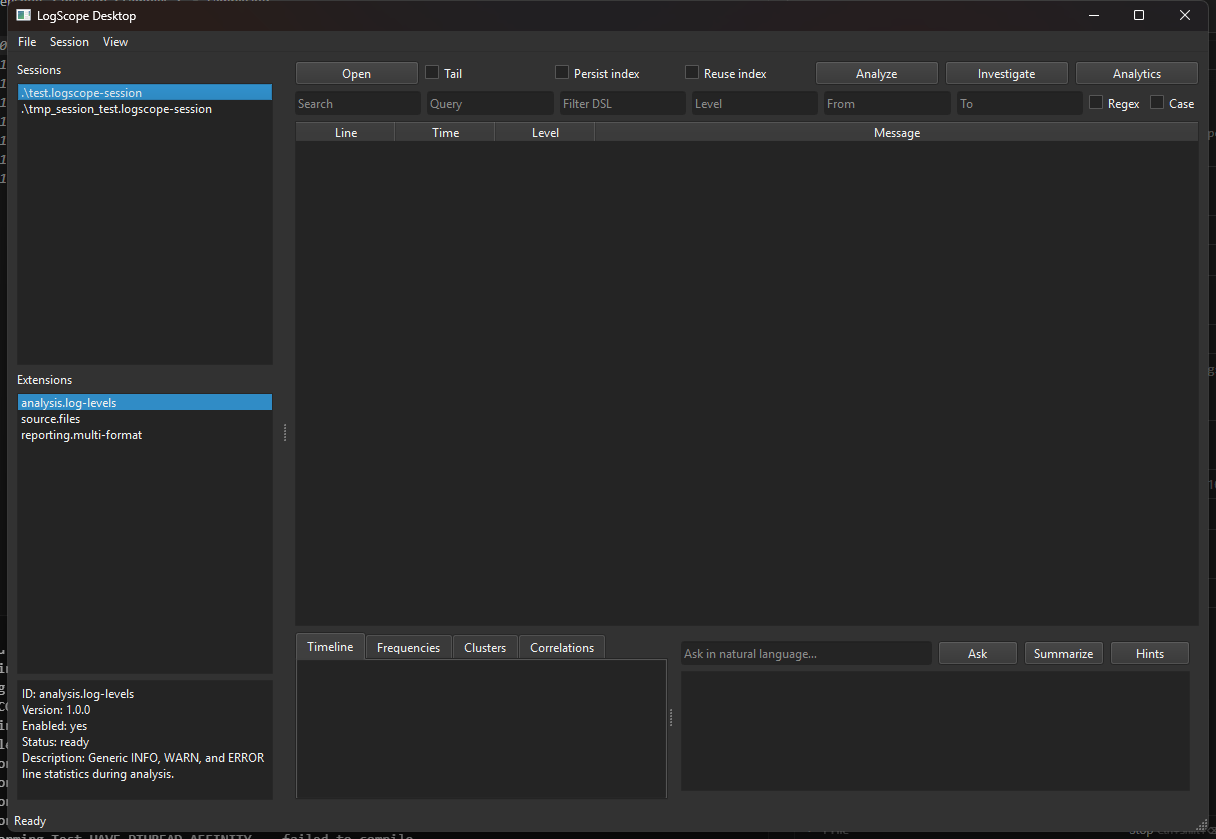Viewport: 1216px width, 839px height.
Task: Enable the Tail checkbox
Action: tap(433, 73)
